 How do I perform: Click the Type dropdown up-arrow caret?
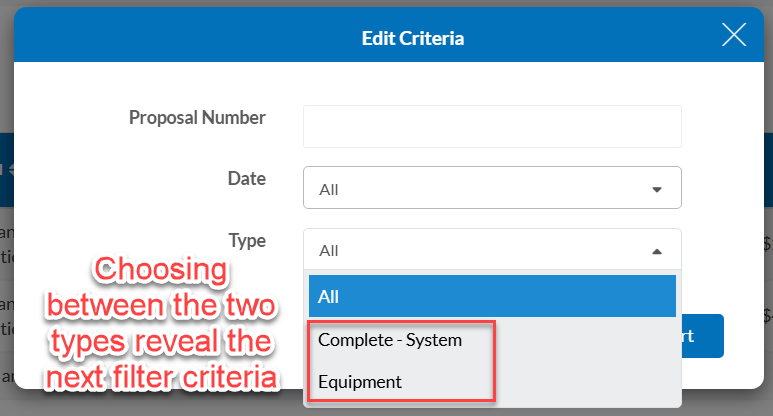point(657,251)
